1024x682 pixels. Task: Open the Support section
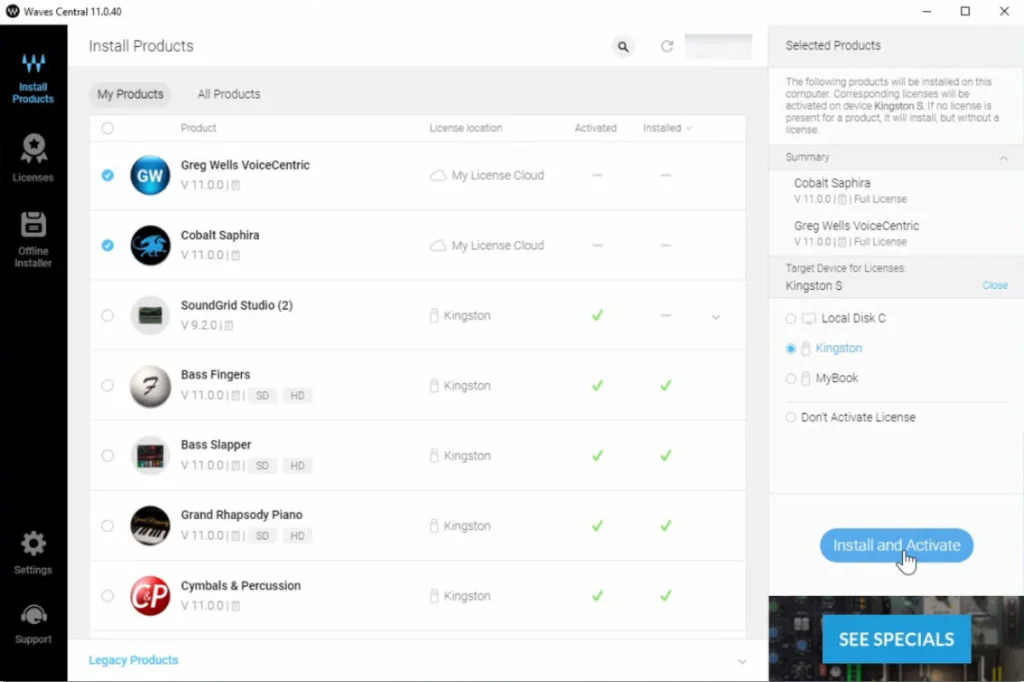[33, 625]
